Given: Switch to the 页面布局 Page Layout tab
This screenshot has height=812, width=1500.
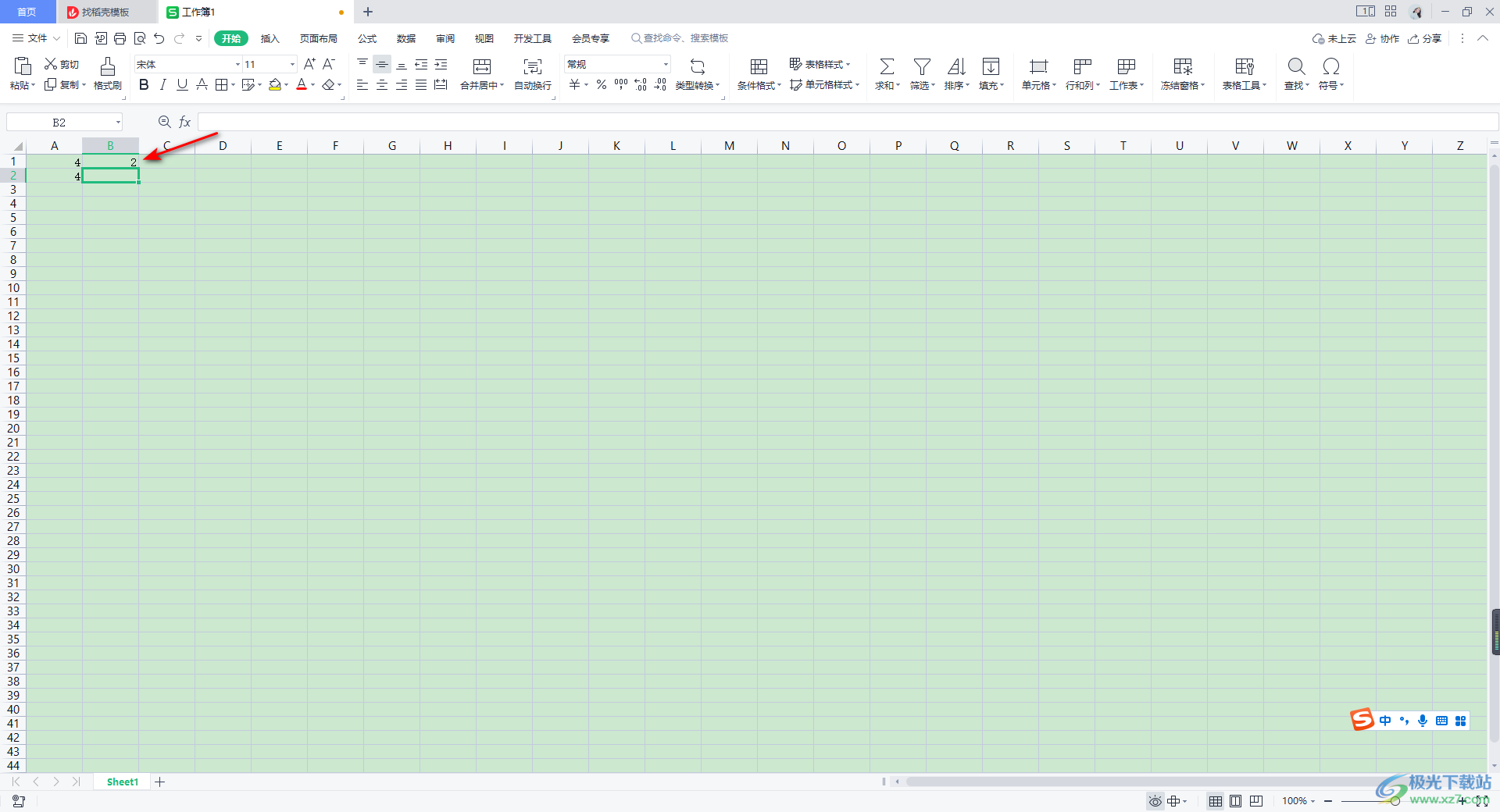Looking at the screenshot, I should point(319,38).
